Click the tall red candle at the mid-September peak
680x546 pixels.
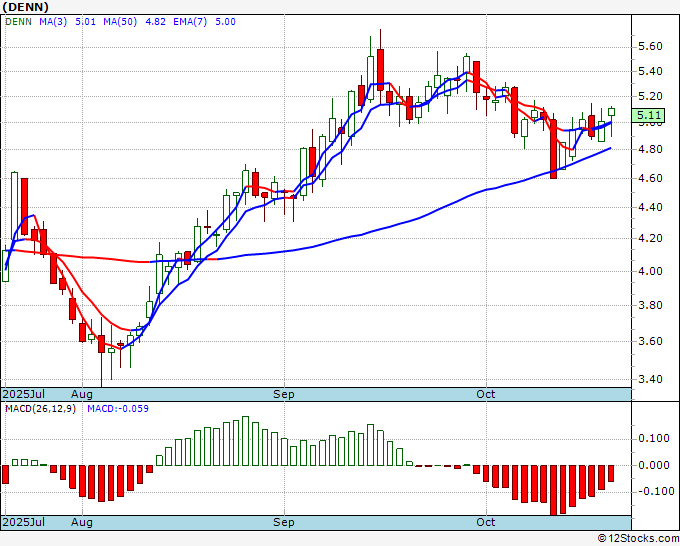380,69
